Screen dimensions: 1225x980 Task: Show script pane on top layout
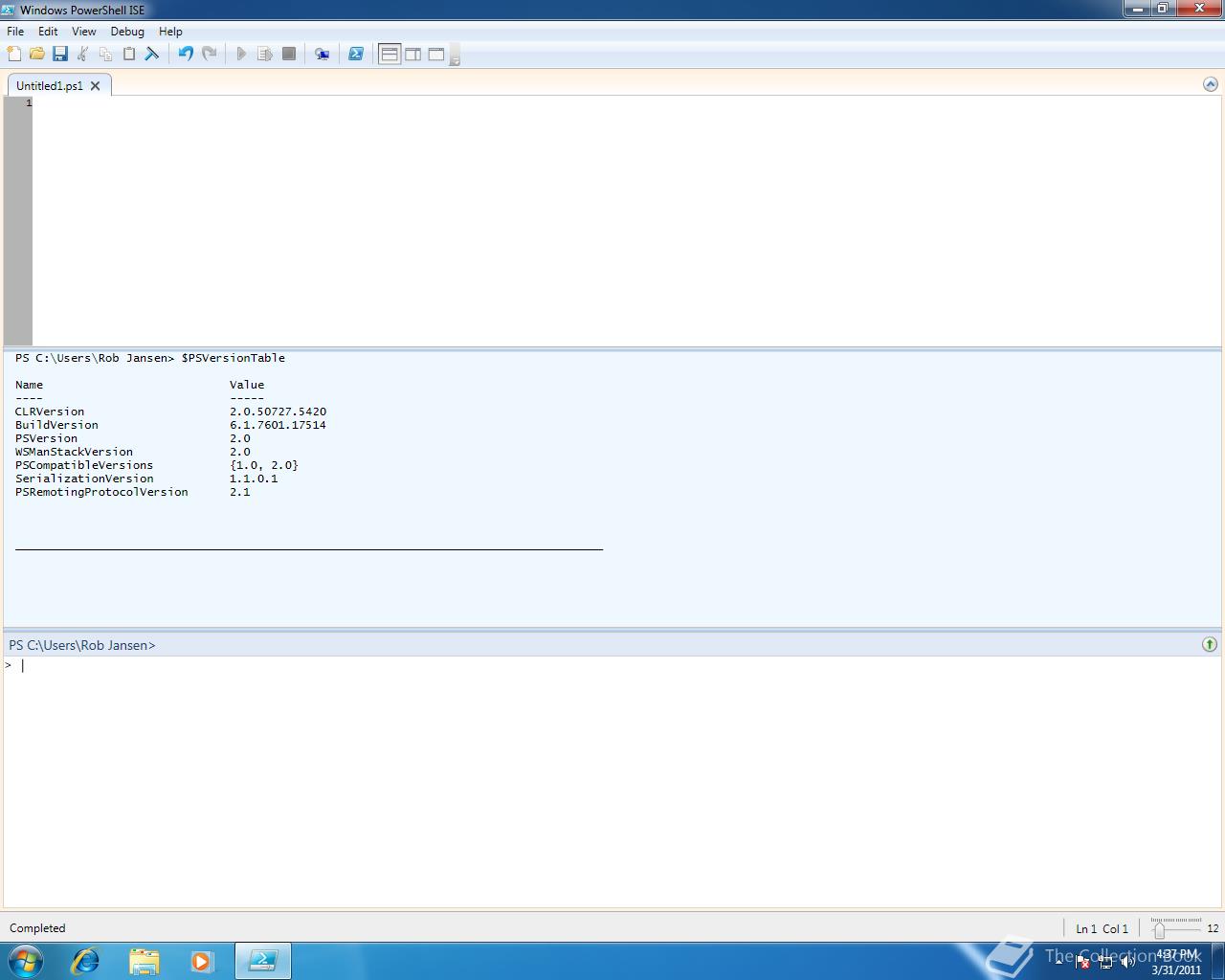pos(390,55)
